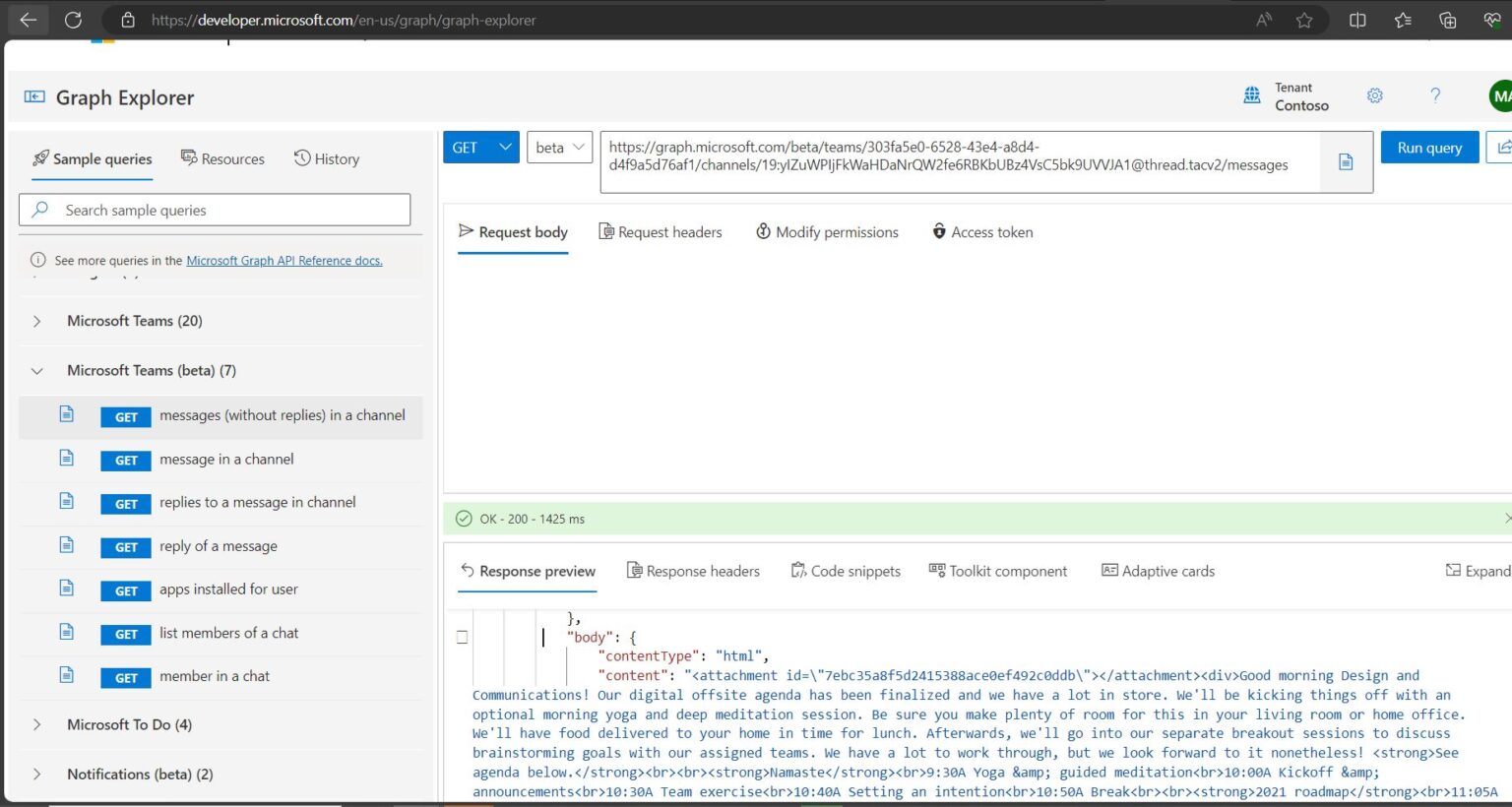Open the favorites list icon

[x=1403, y=20]
